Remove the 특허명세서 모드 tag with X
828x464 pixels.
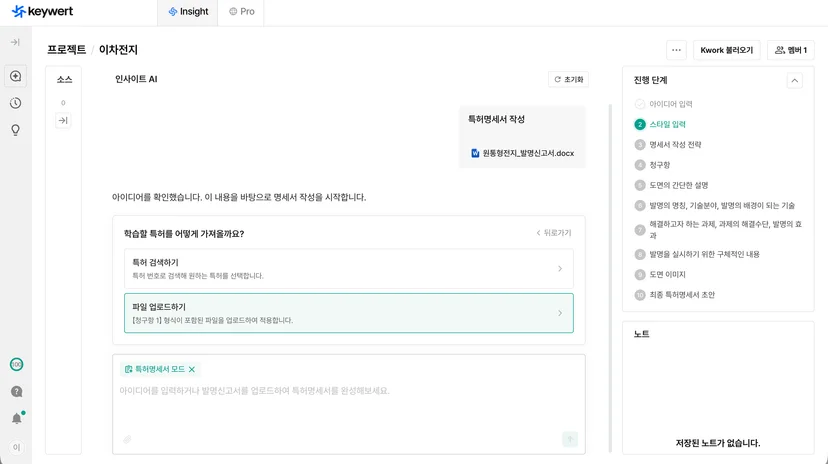[192, 370]
